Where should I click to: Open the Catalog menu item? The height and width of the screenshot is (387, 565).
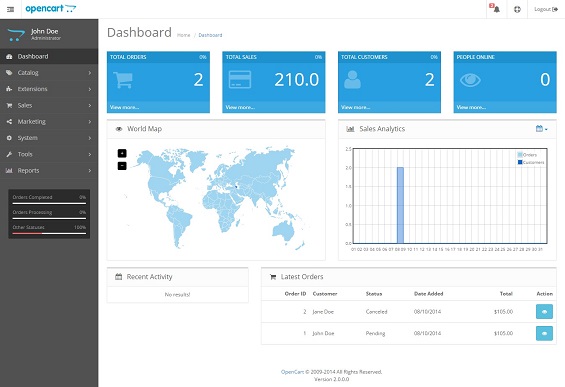coord(49,73)
